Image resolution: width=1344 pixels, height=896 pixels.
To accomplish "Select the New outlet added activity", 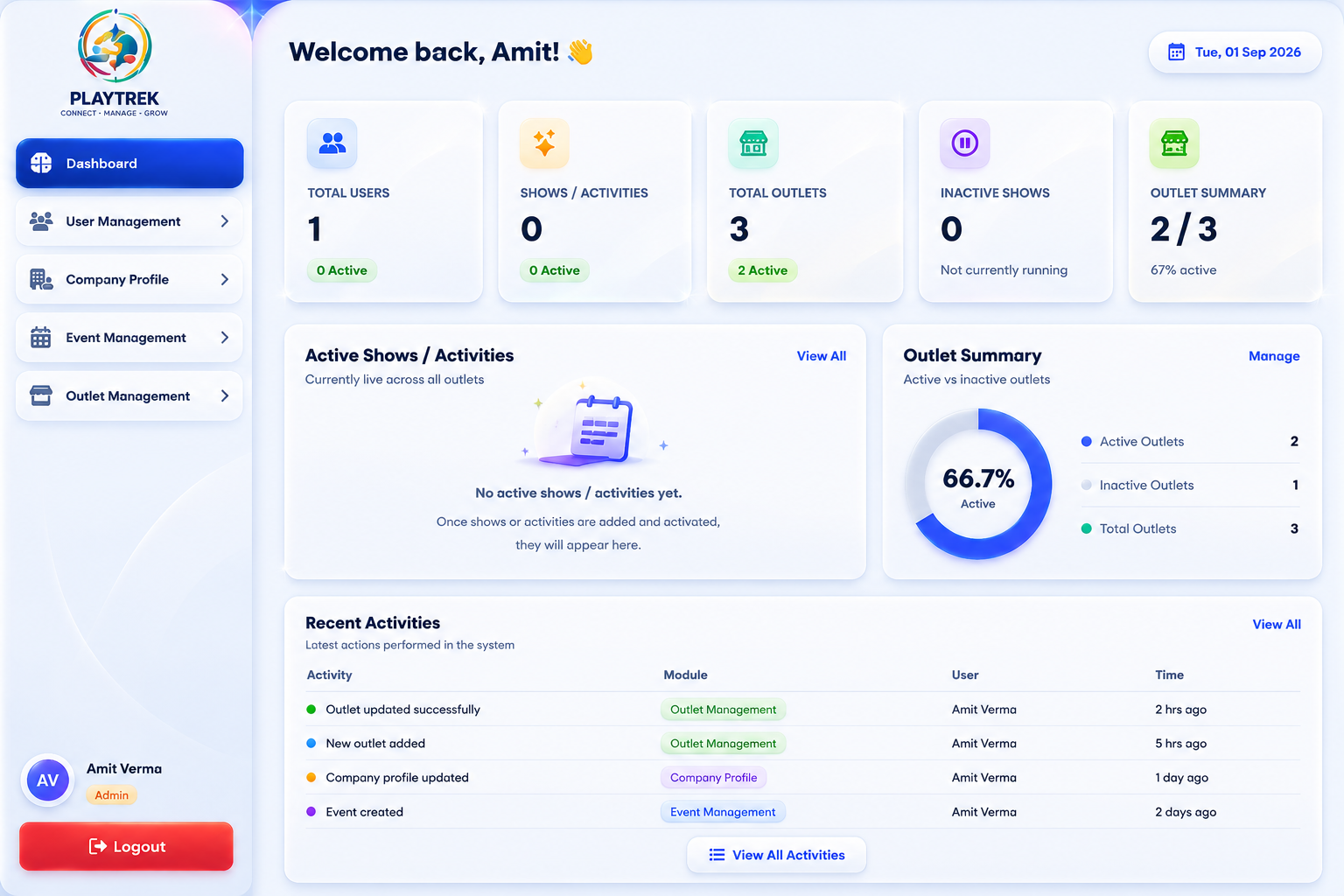I will [x=375, y=744].
